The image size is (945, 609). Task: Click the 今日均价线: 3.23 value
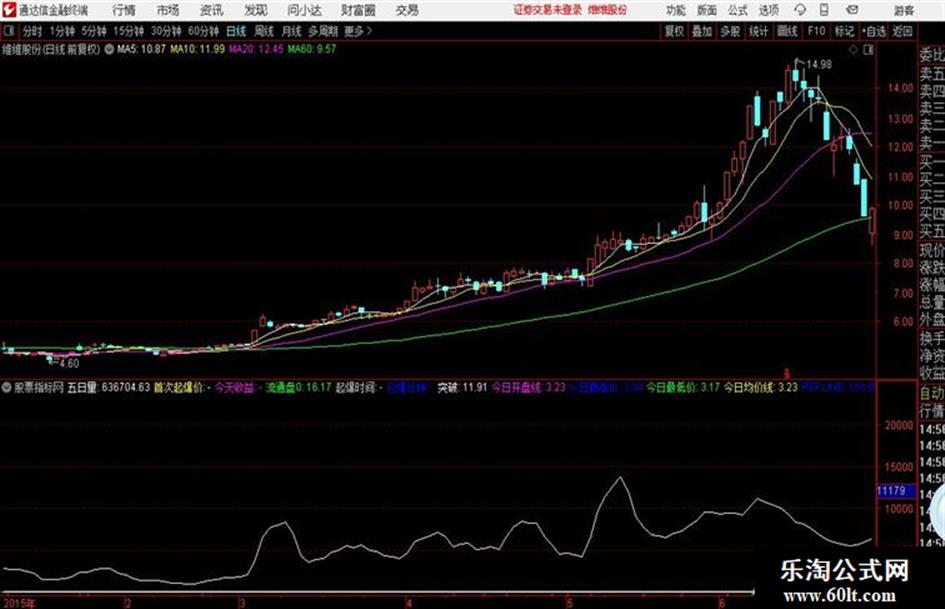(x=761, y=387)
